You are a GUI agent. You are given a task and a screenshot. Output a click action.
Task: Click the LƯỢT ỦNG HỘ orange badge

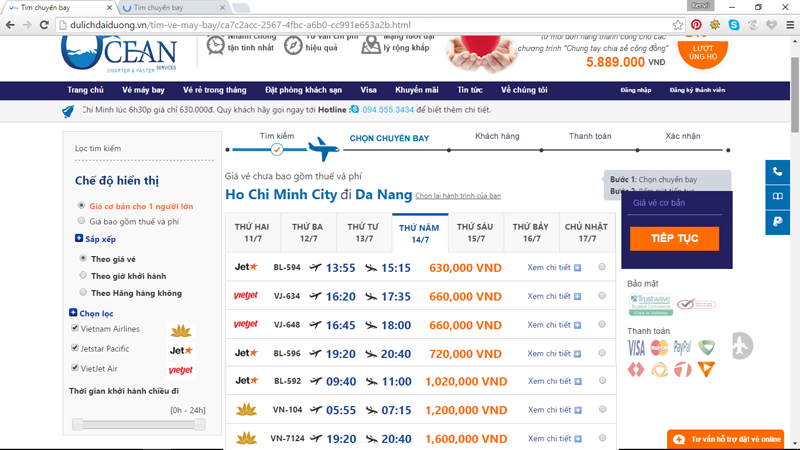coord(703,51)
